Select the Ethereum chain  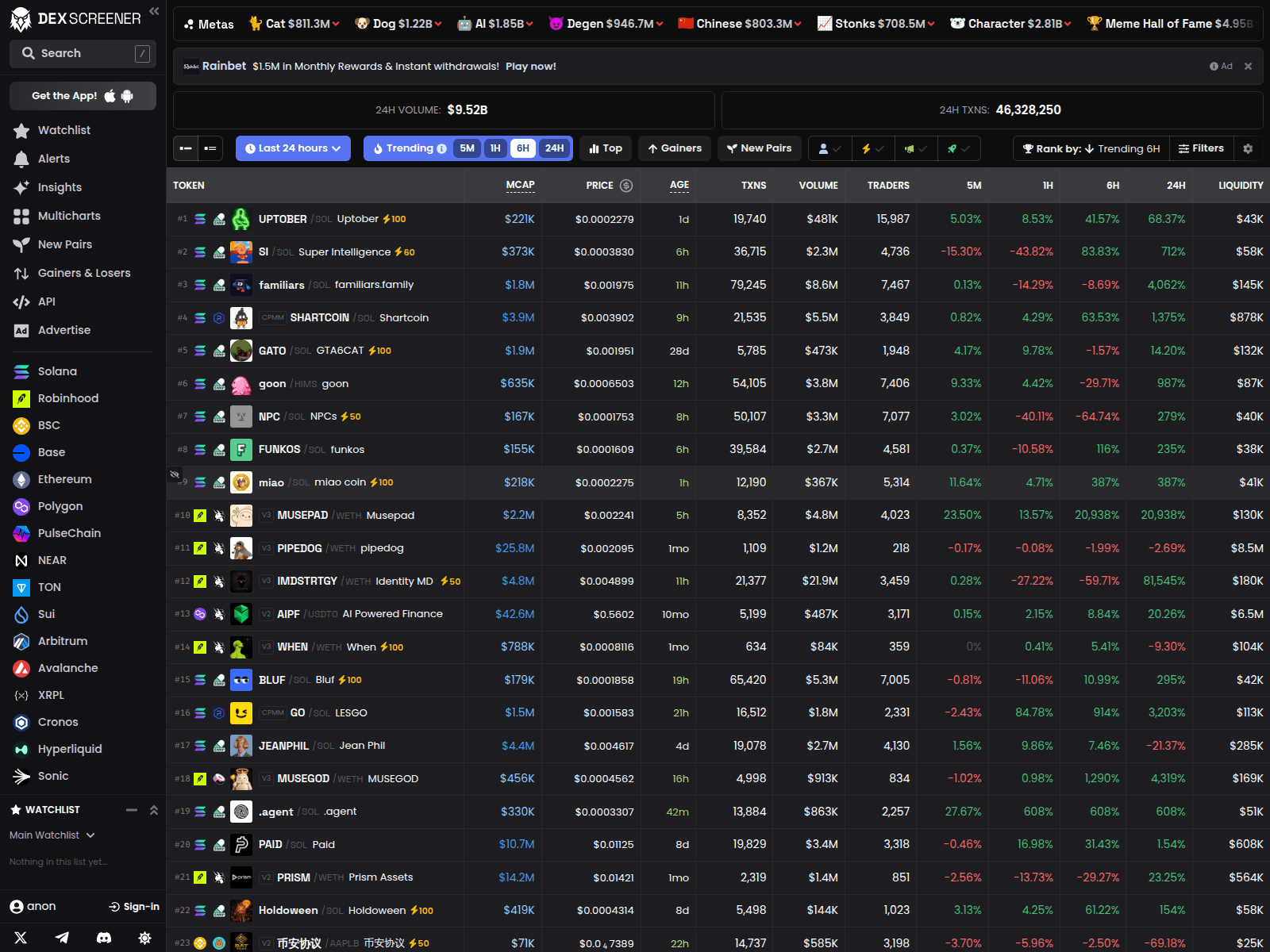click(64, 479)
